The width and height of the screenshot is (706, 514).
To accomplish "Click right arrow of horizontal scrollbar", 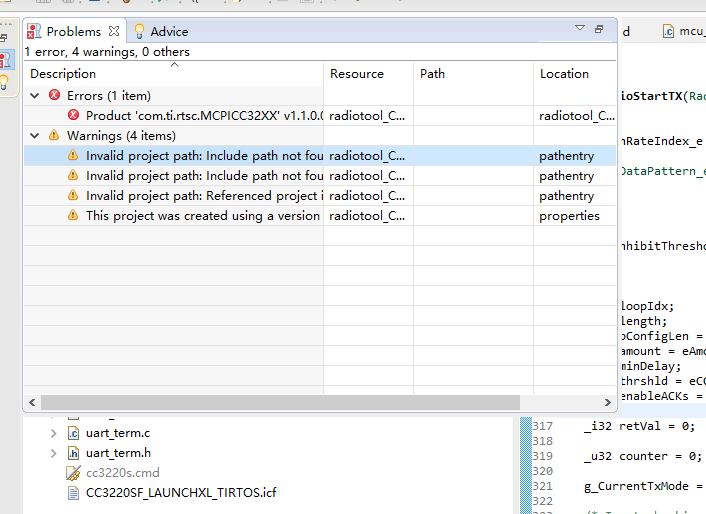I will point(608,402).
